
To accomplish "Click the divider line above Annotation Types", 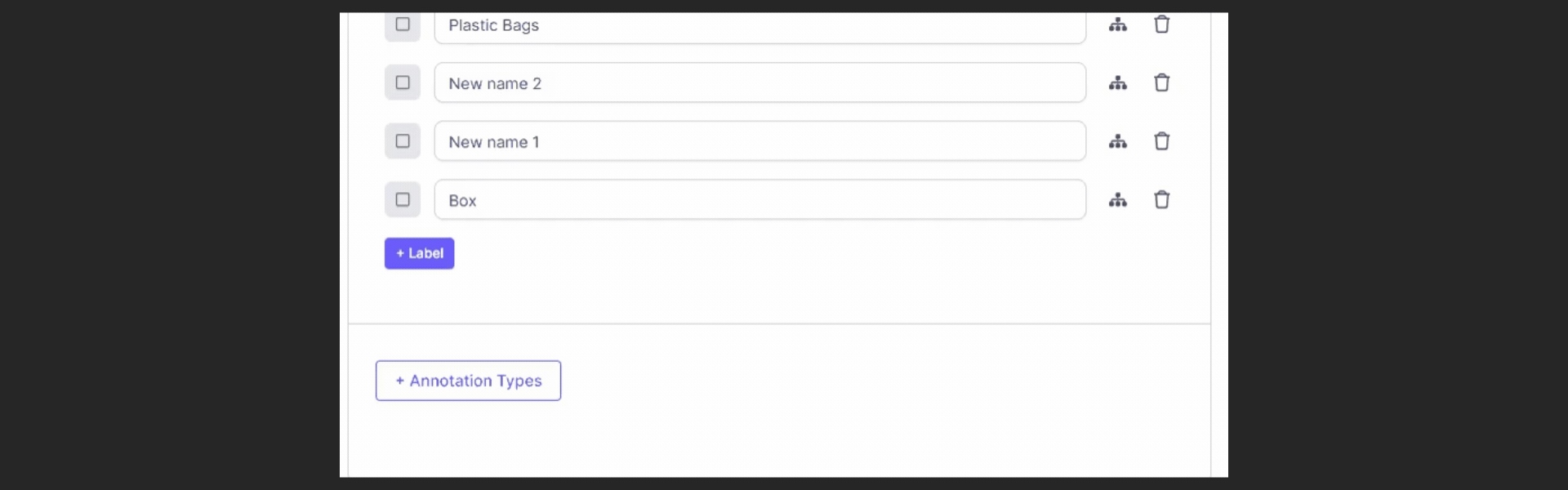I will click(x=780, y=324).
